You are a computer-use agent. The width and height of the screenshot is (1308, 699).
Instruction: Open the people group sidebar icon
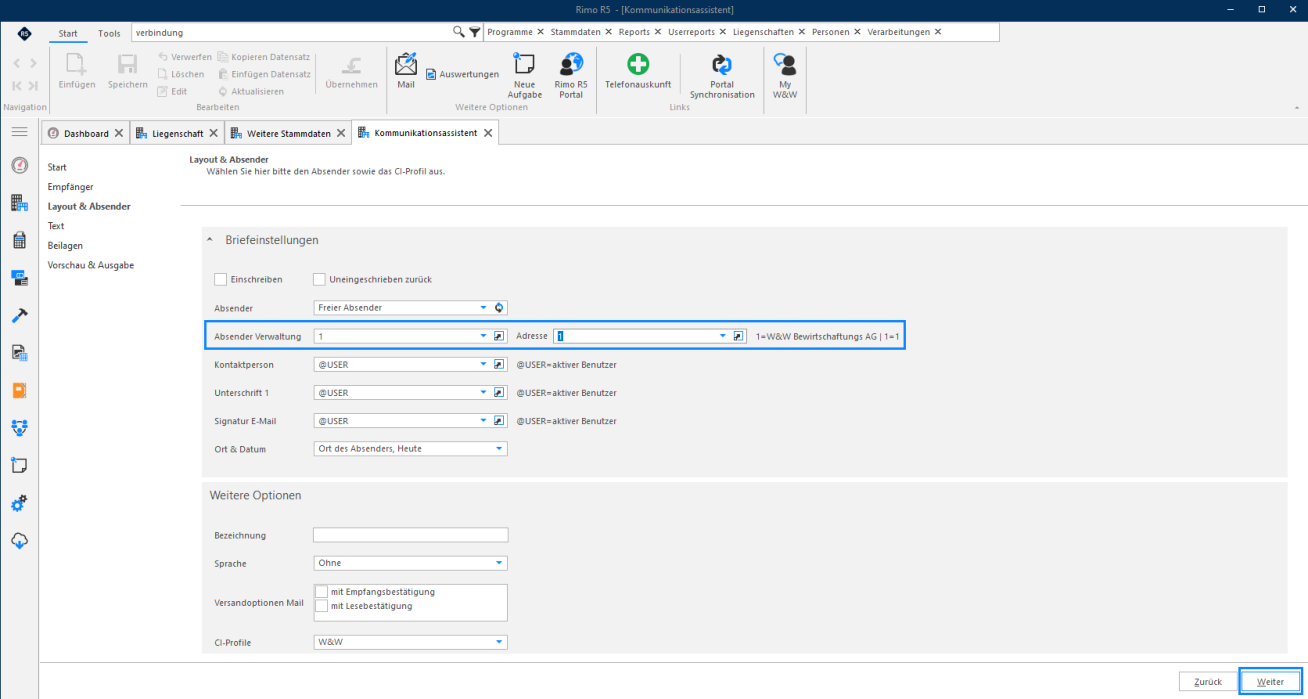[19, 428]
